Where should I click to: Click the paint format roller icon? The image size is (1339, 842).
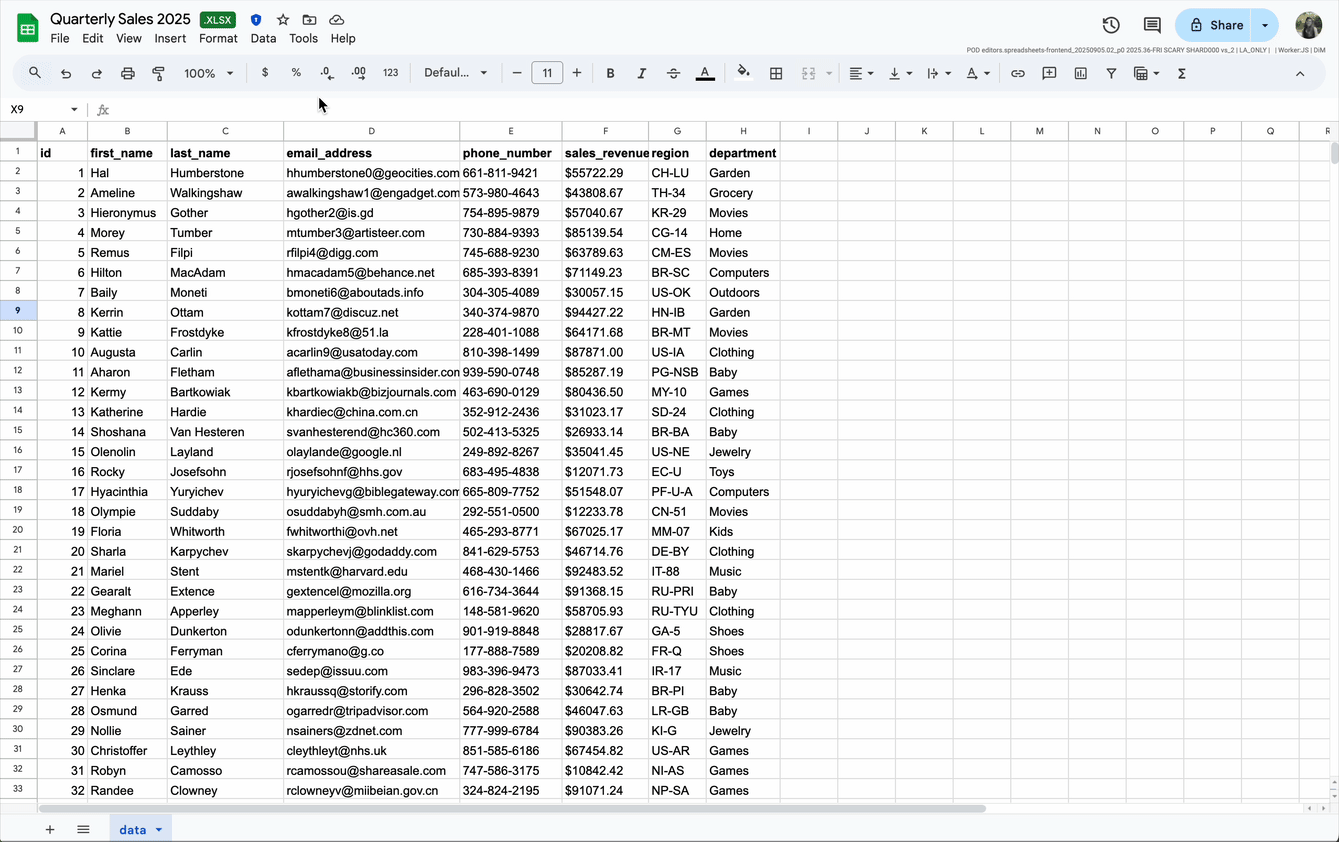(x=158, y=73)
